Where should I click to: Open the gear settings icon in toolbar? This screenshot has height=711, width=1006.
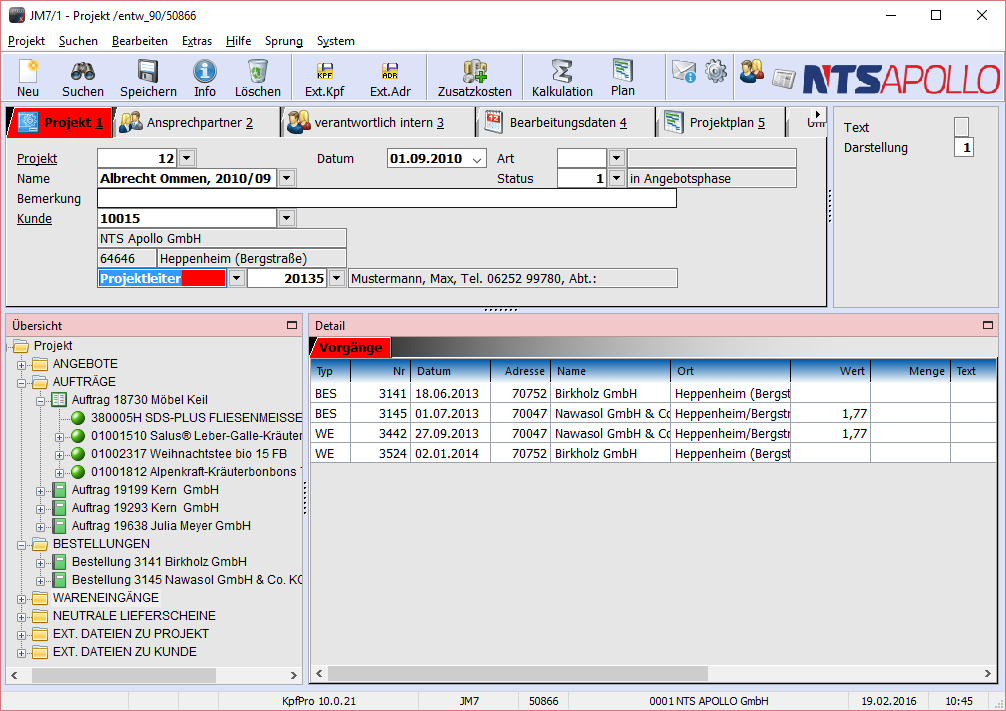(716, 71)
